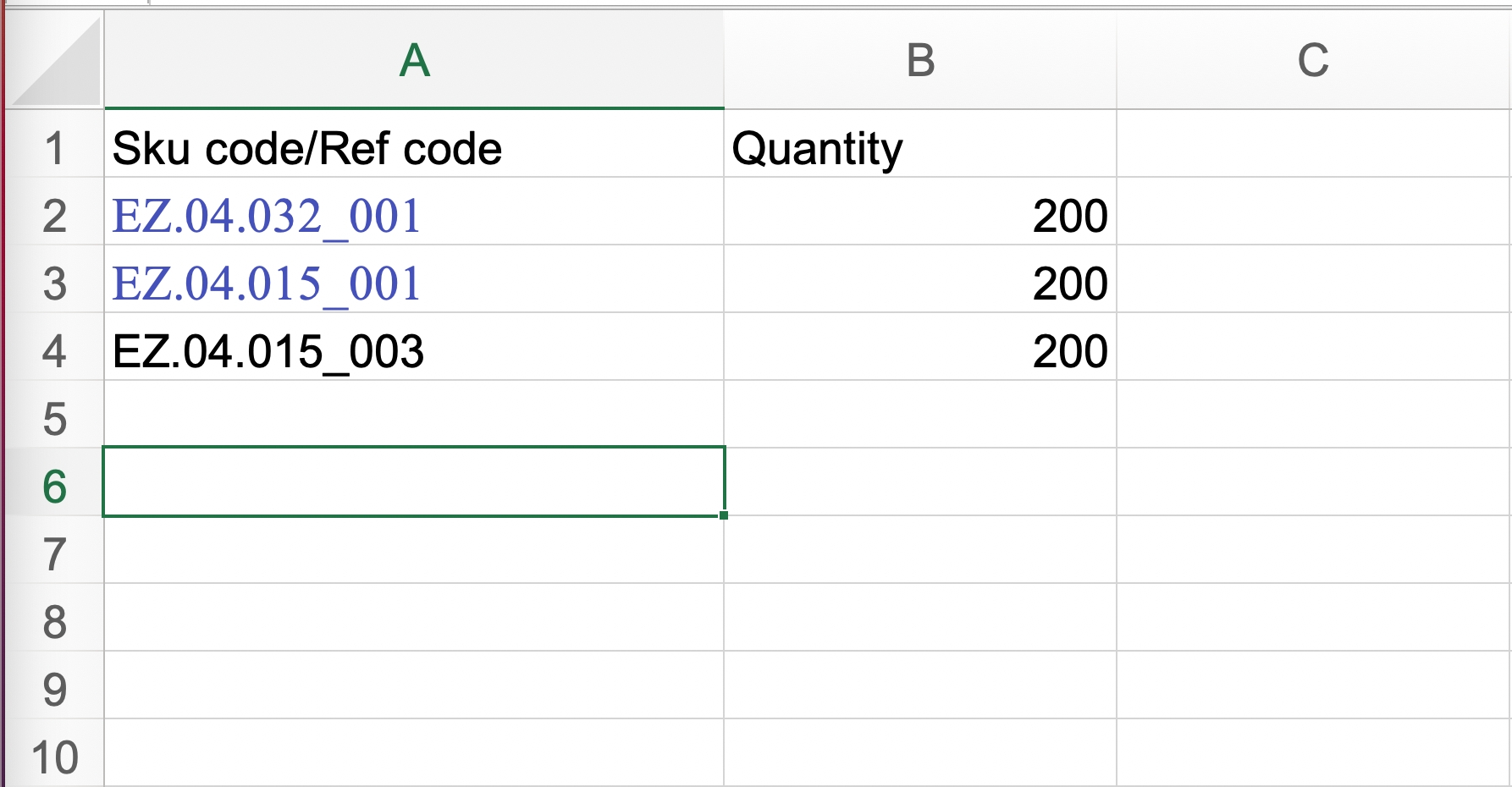Select row 10 via its row header
This screenshot has height=787, width=1512.
point(54,757)
